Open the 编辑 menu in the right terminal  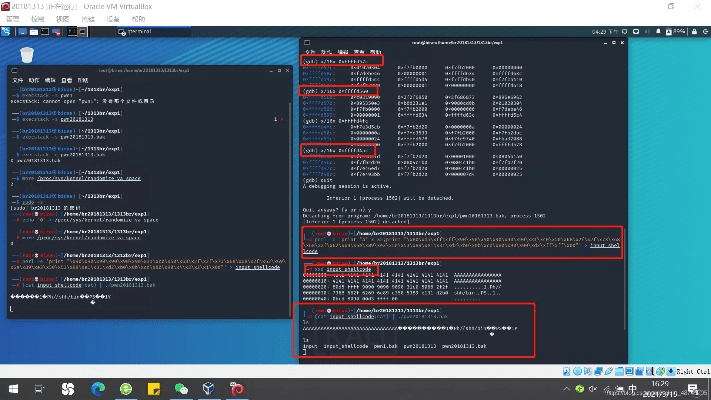tap(342, 50)
